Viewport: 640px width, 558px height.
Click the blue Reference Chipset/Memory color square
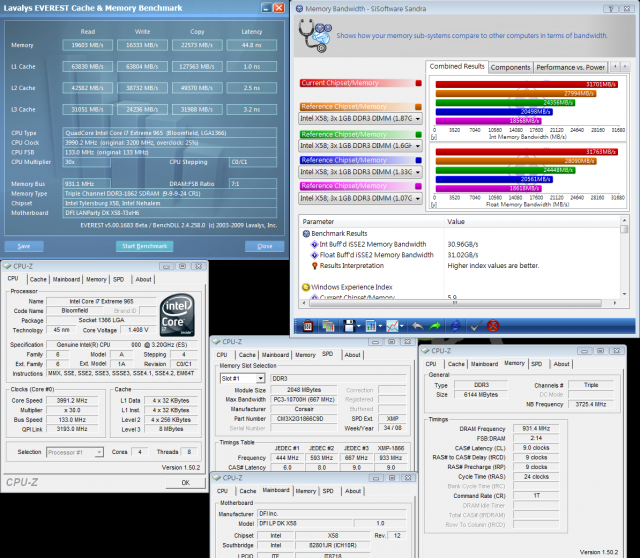pyautogui.click(x=418, y=160)
